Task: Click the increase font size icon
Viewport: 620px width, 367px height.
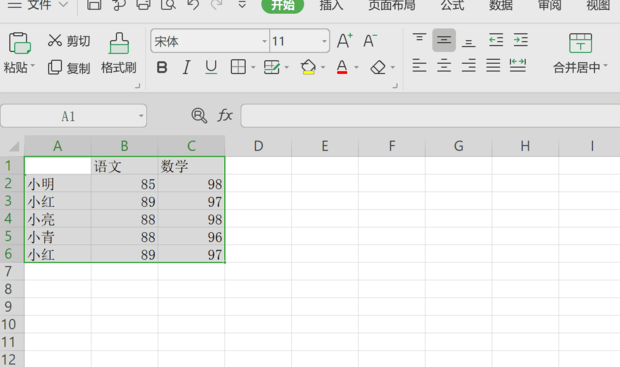Action: (x=344, y=40)
